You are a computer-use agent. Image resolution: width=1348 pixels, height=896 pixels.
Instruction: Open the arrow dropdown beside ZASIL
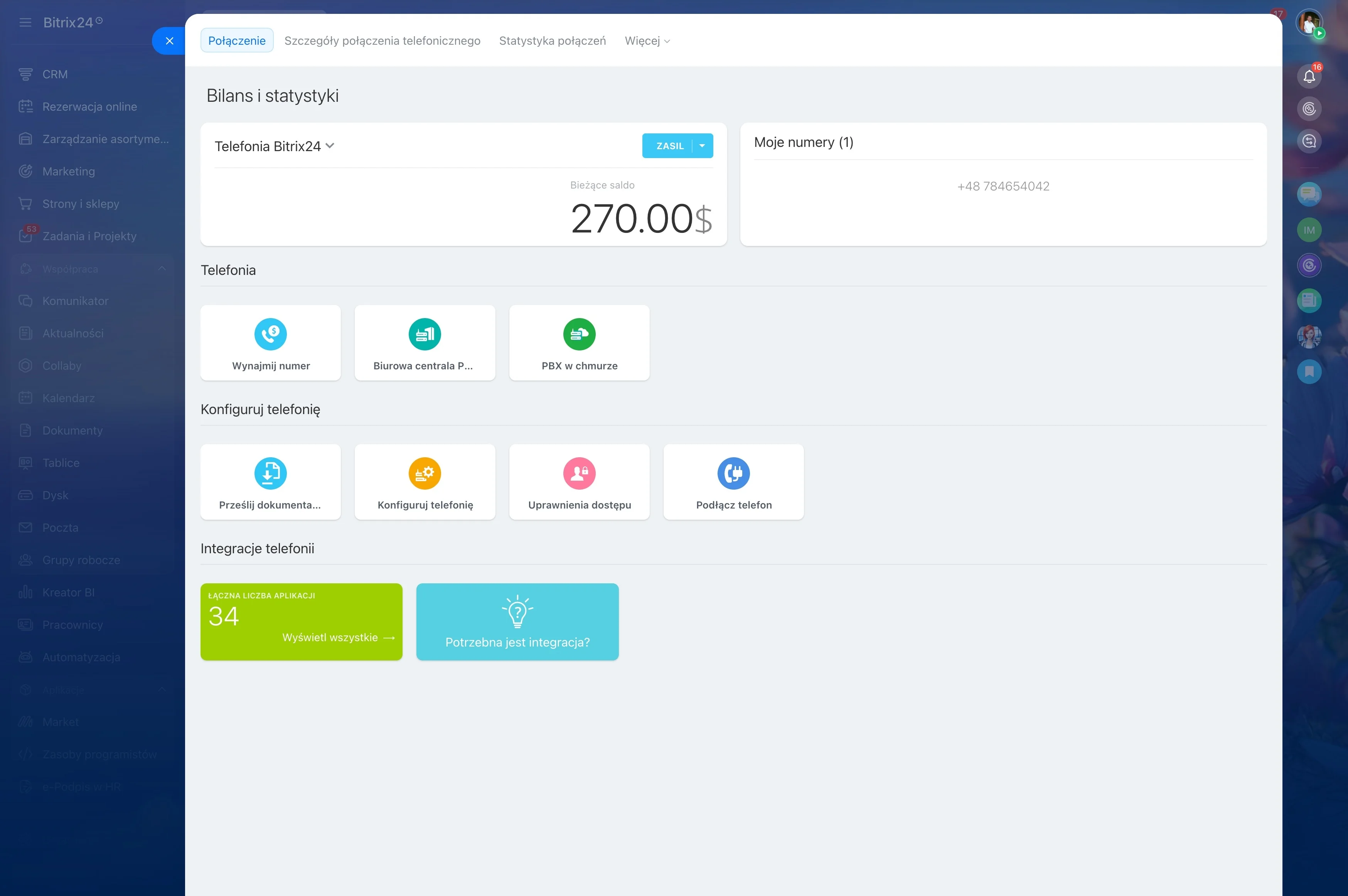click(702, 146)
